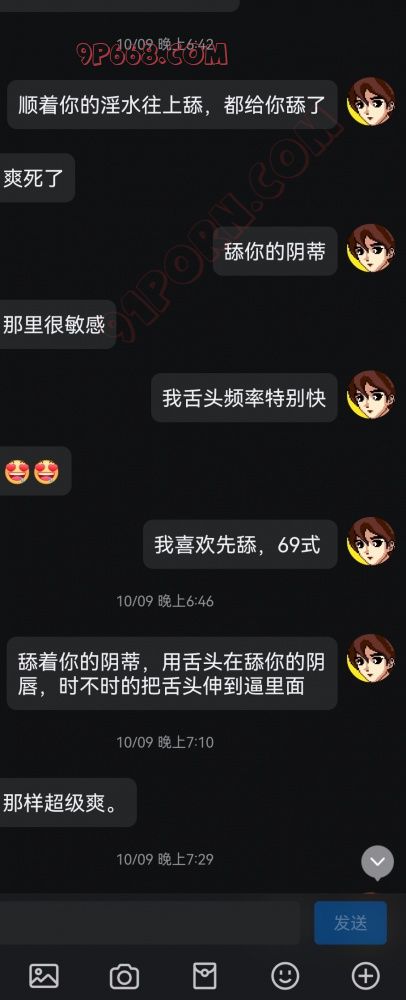Open the camera icon in bottom toolbar

click(124, 976)
